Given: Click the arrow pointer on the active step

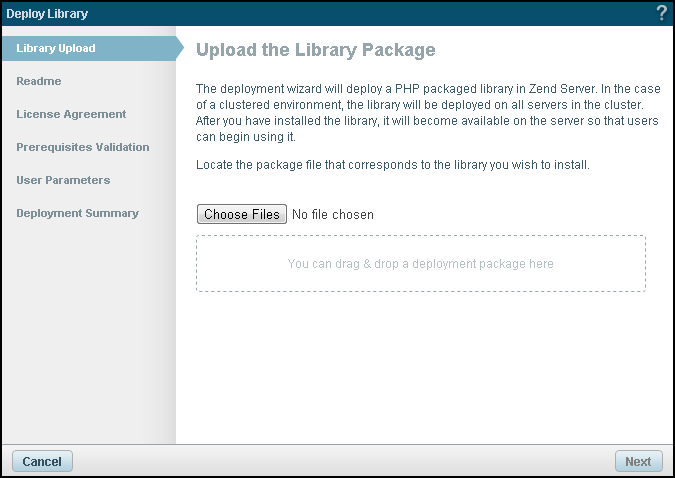Looking at the screenshot, I should (x=180, y=48).
